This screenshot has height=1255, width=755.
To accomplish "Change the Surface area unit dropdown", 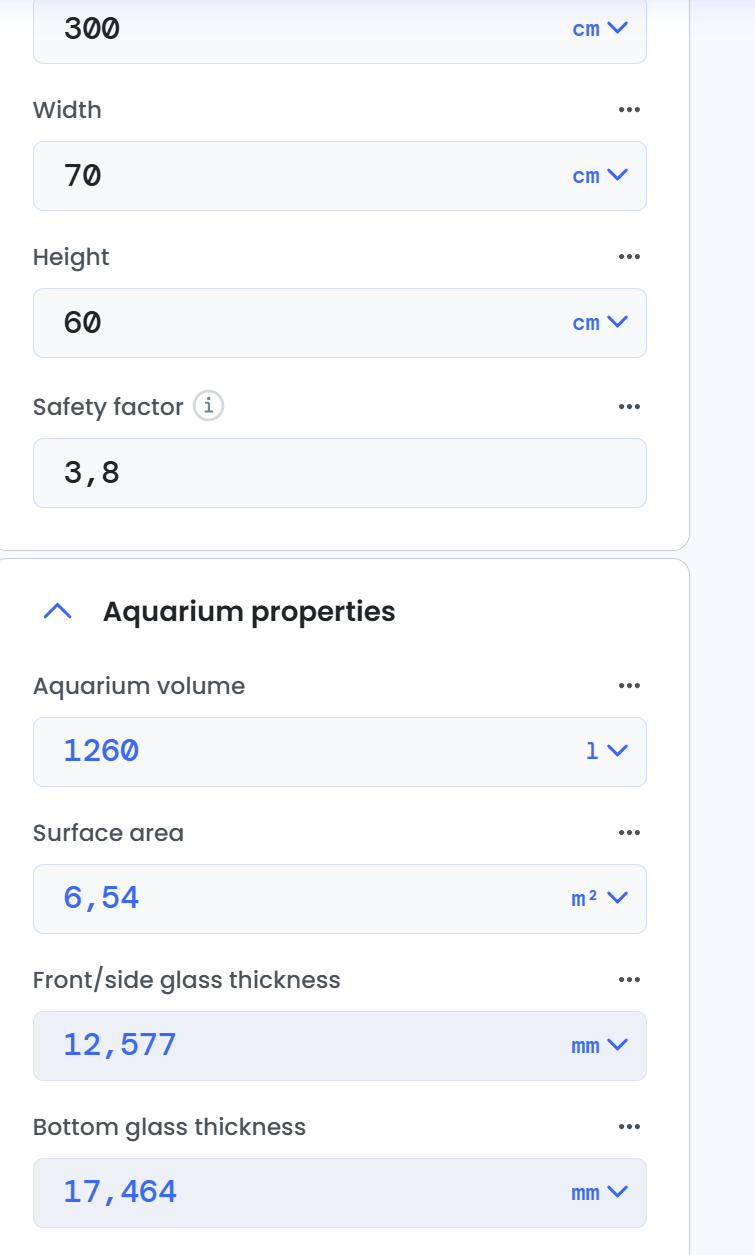I will tap(600, 898).
